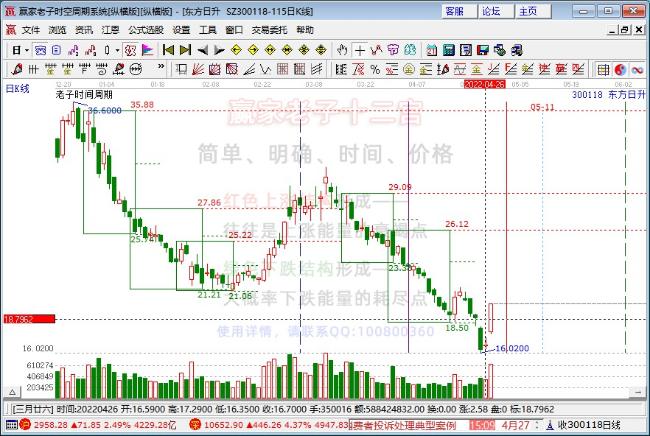This screenshot has width=650, height=436.
Task: Open the calculator toolbar icon
Action: [449, 50]
